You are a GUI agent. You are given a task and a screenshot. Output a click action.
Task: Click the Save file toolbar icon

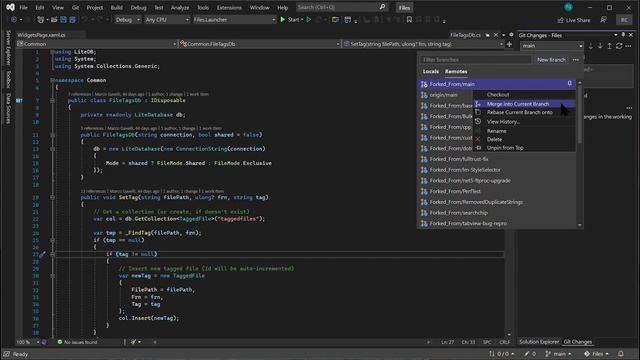pyautogui.click(x=63, y=19)
